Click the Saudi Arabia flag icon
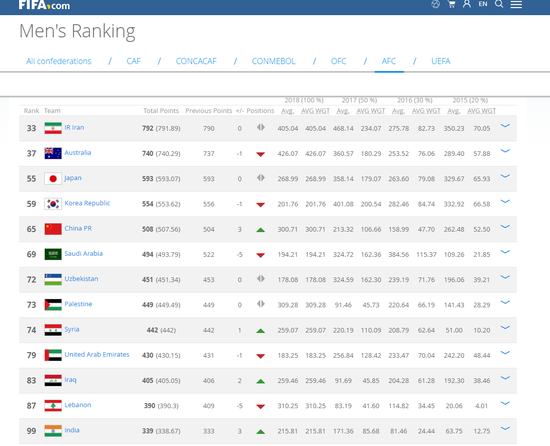Viewport: 550px width, 446px height. click(x=53, y=254)
